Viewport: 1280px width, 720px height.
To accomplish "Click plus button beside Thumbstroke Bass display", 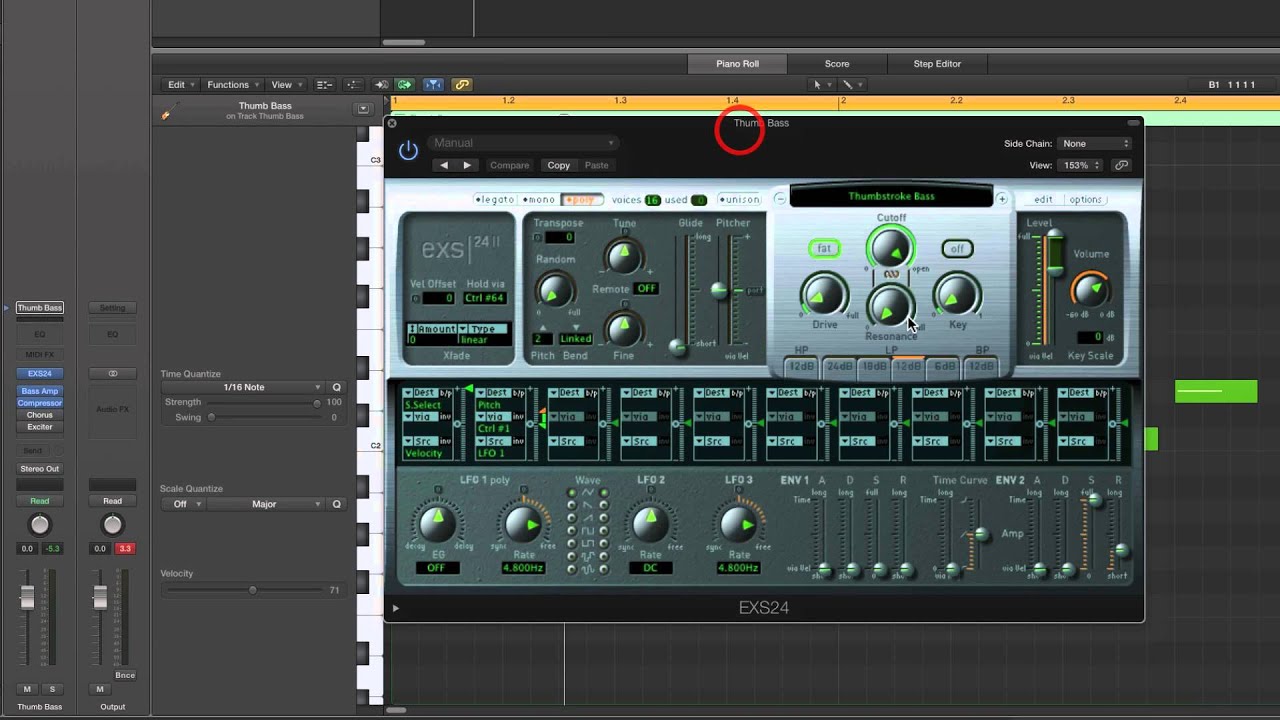I will tap(1002, 199).
